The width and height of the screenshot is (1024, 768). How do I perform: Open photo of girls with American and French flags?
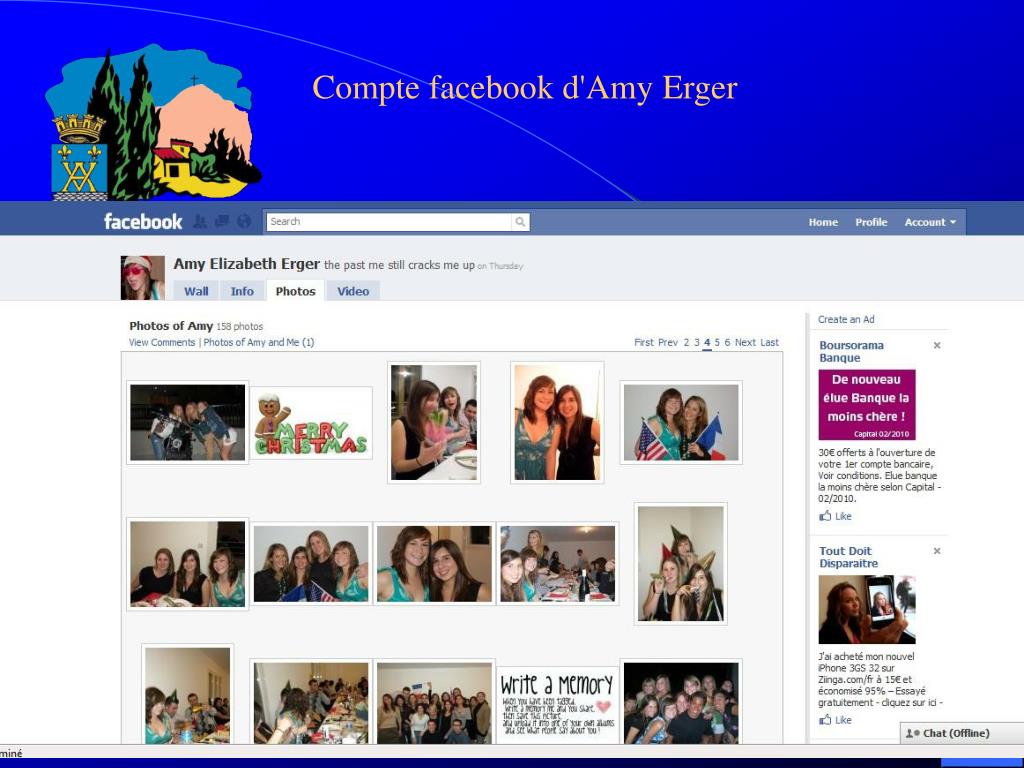(x=680, y=423)
